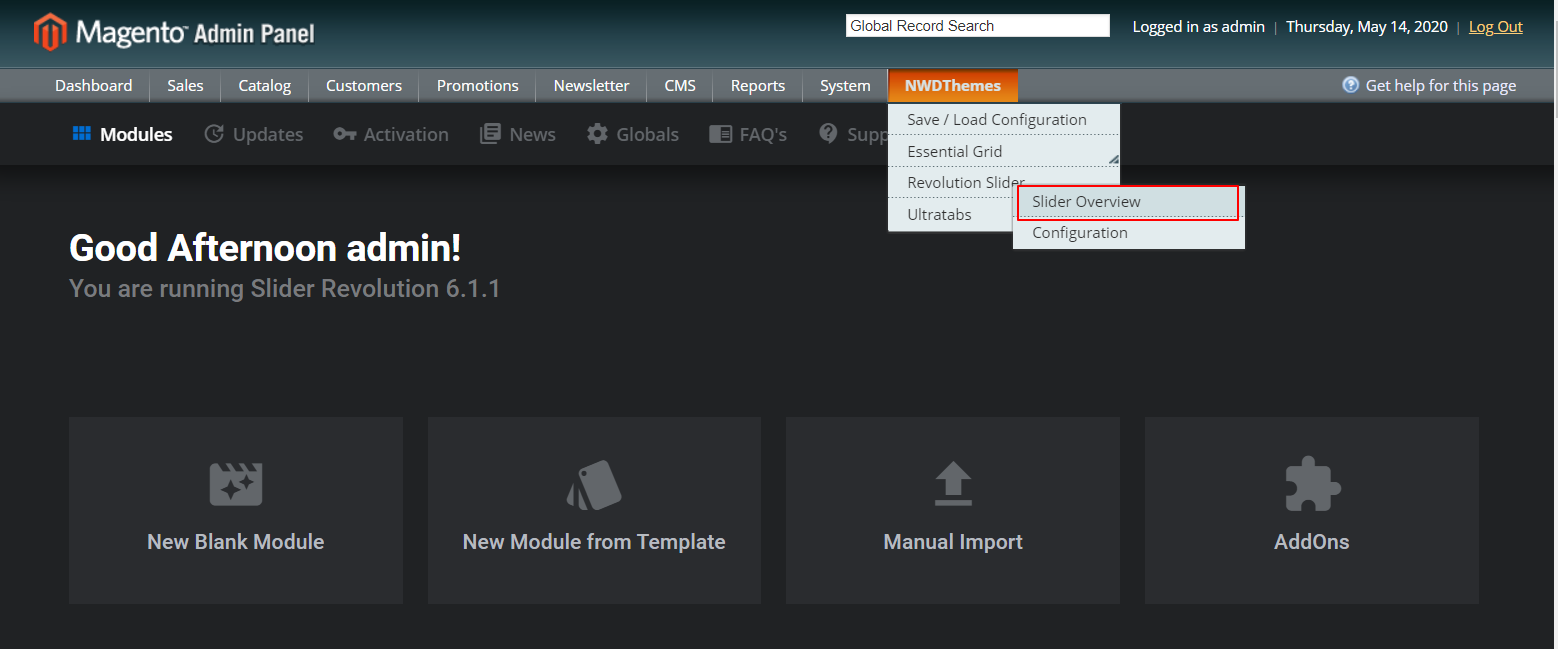Click the Activation key icon
The width and height of the screenshot is (1558, 649).
(345, 134)
